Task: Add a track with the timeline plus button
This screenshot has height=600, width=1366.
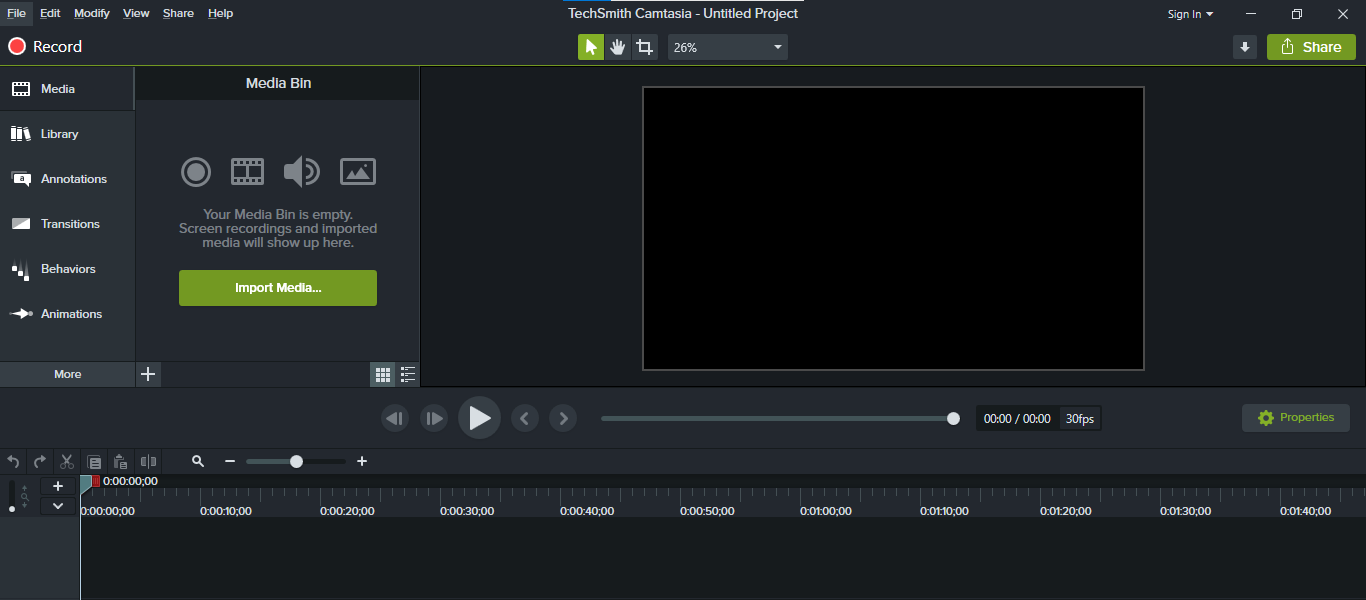Action: click(58, 486)
